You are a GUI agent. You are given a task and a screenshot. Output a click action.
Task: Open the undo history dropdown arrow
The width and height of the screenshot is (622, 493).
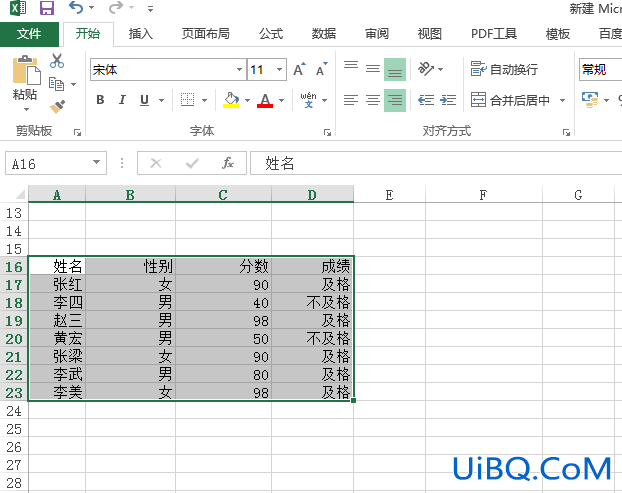point(92,8)
